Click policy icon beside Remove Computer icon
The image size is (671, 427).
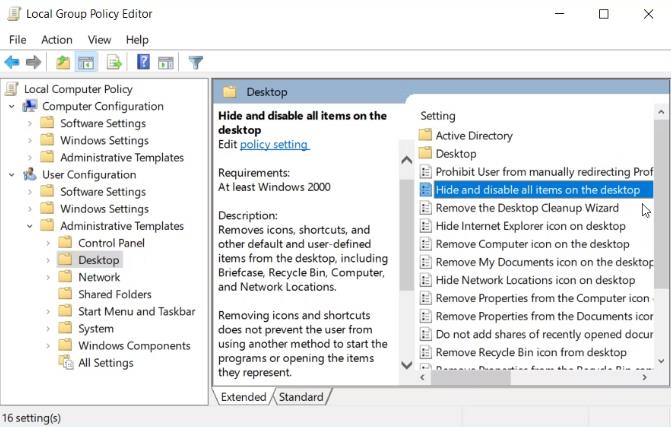coord(425,244)
